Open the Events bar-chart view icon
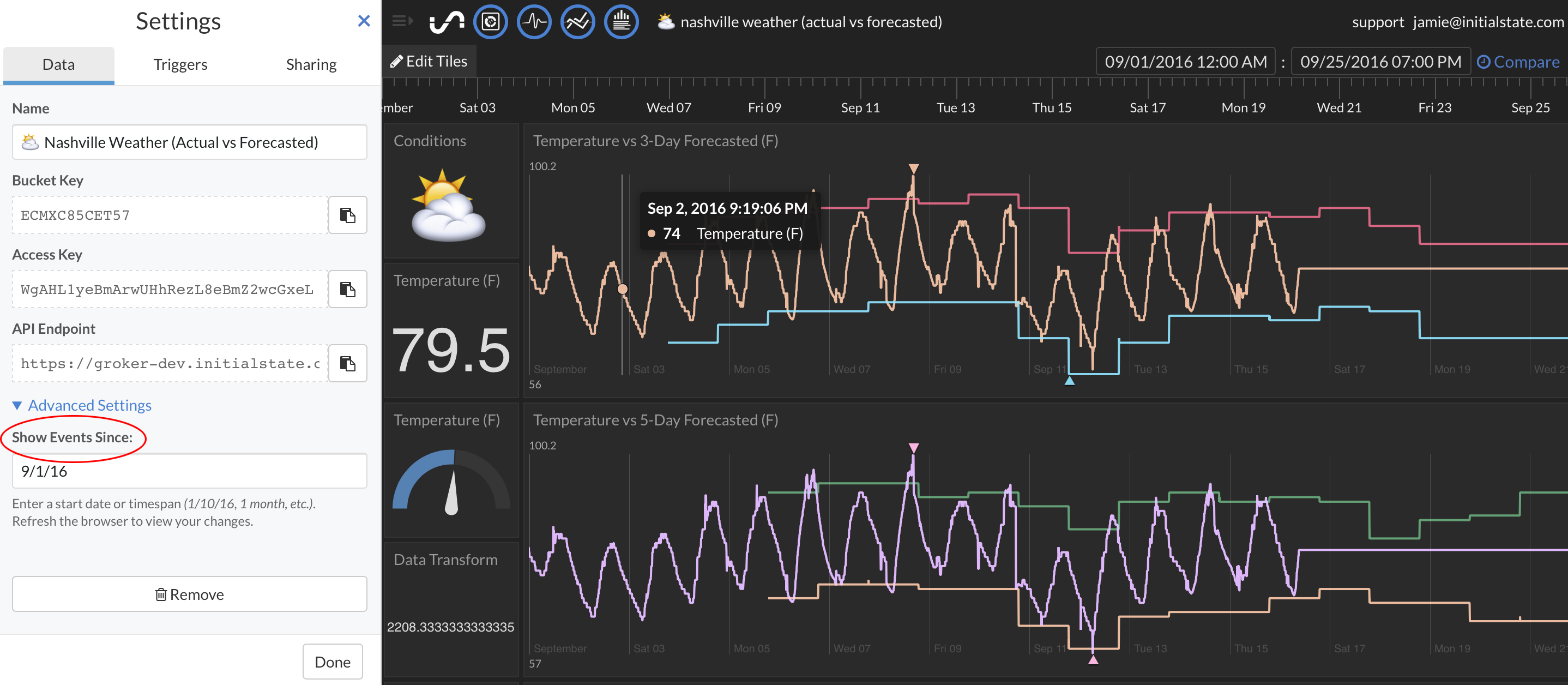The height and width of the screenshot is (685, 1568). coord(621,22)
